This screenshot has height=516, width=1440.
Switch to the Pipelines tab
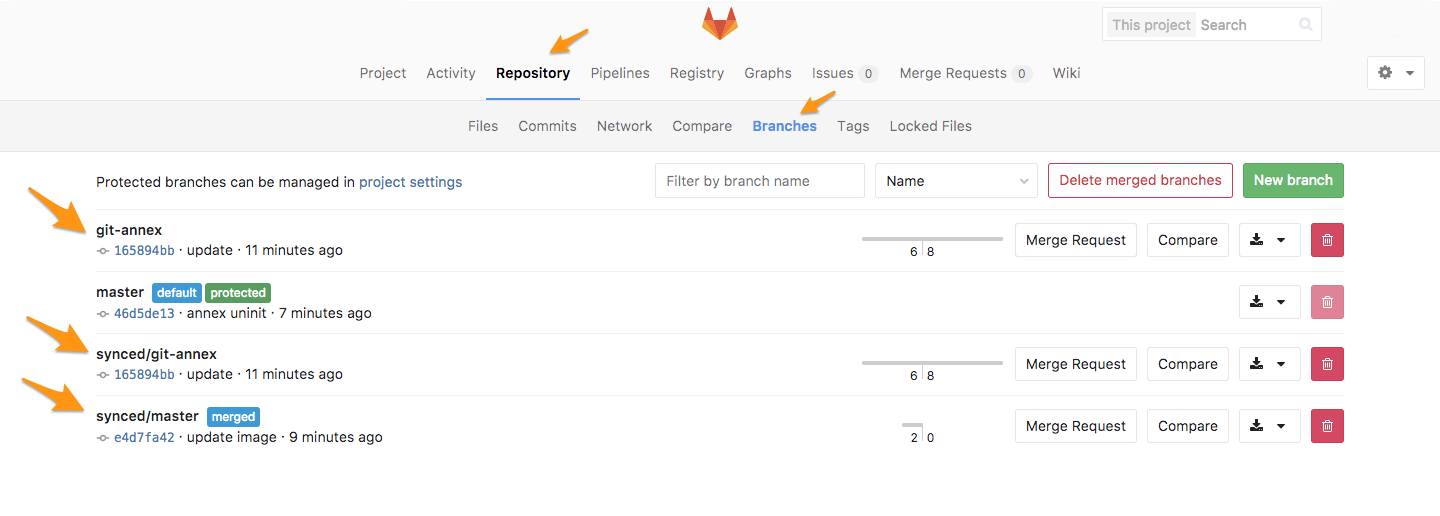point(620,73)
